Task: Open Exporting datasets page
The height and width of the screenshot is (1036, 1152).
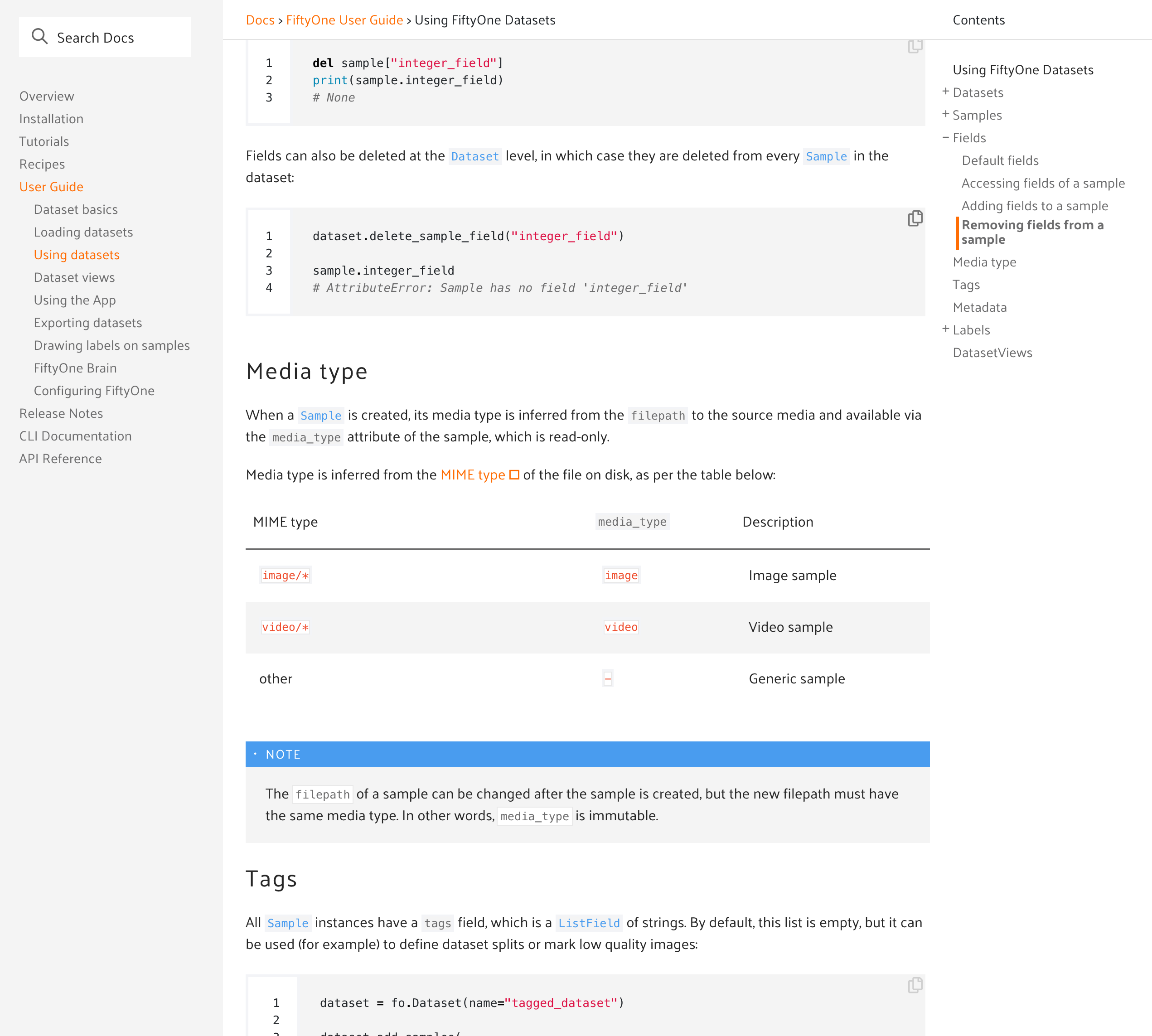Action: click(x=87, y=322)
